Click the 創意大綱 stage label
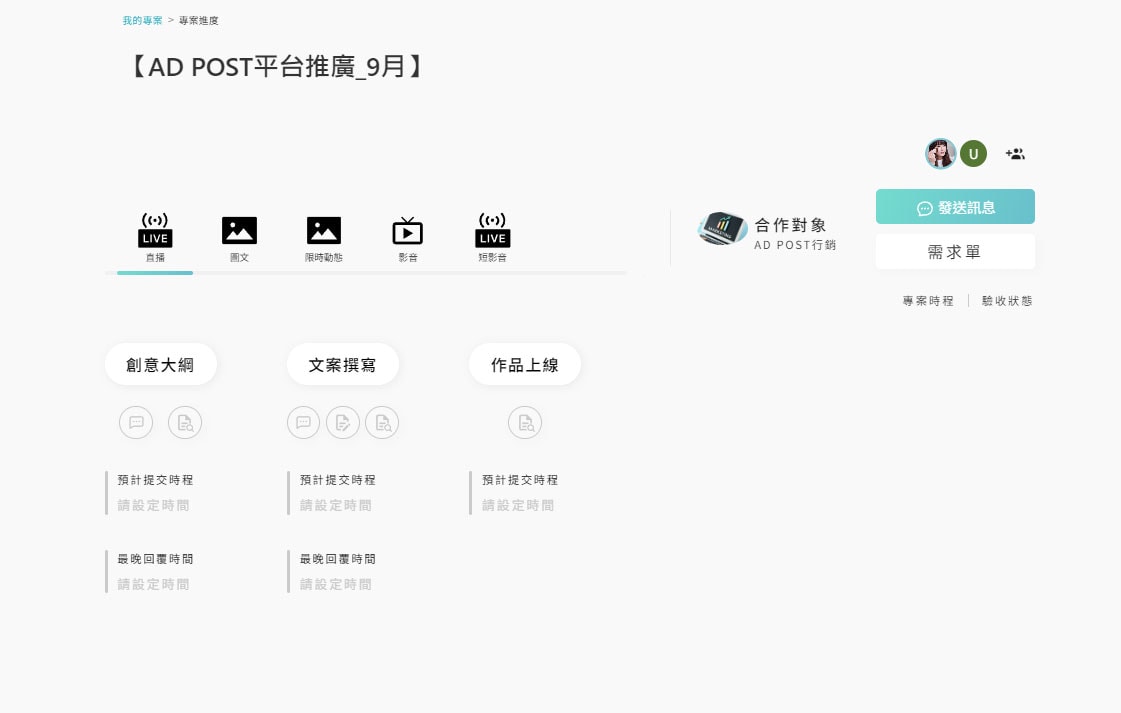The width and height of the screenshot is (1121, 713). (161, 364)
